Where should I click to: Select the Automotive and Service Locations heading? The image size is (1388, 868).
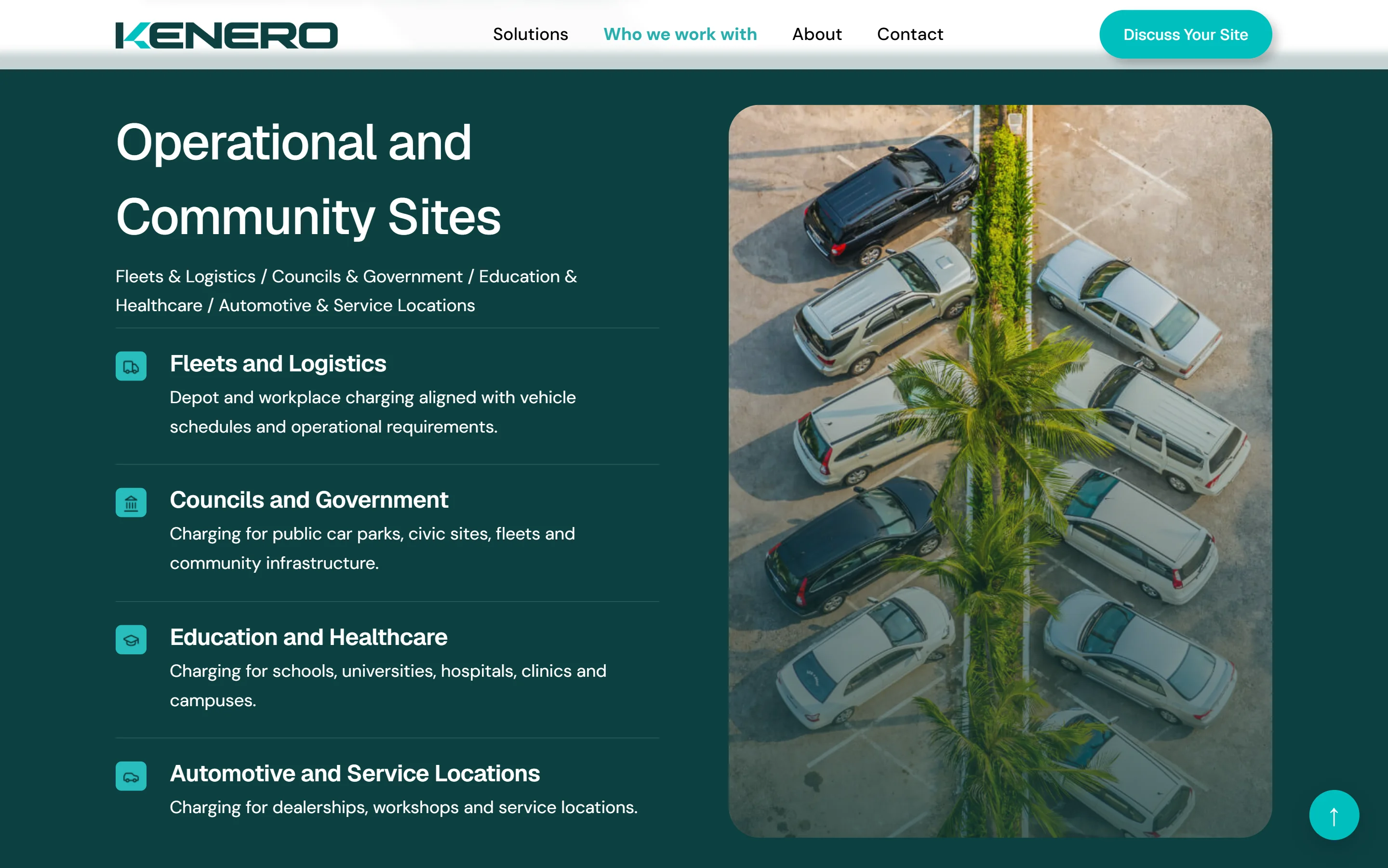click(x=355, y=774)
